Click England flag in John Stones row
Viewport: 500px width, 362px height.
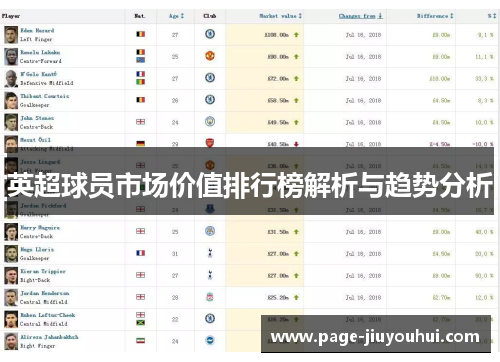coord(140,122)
